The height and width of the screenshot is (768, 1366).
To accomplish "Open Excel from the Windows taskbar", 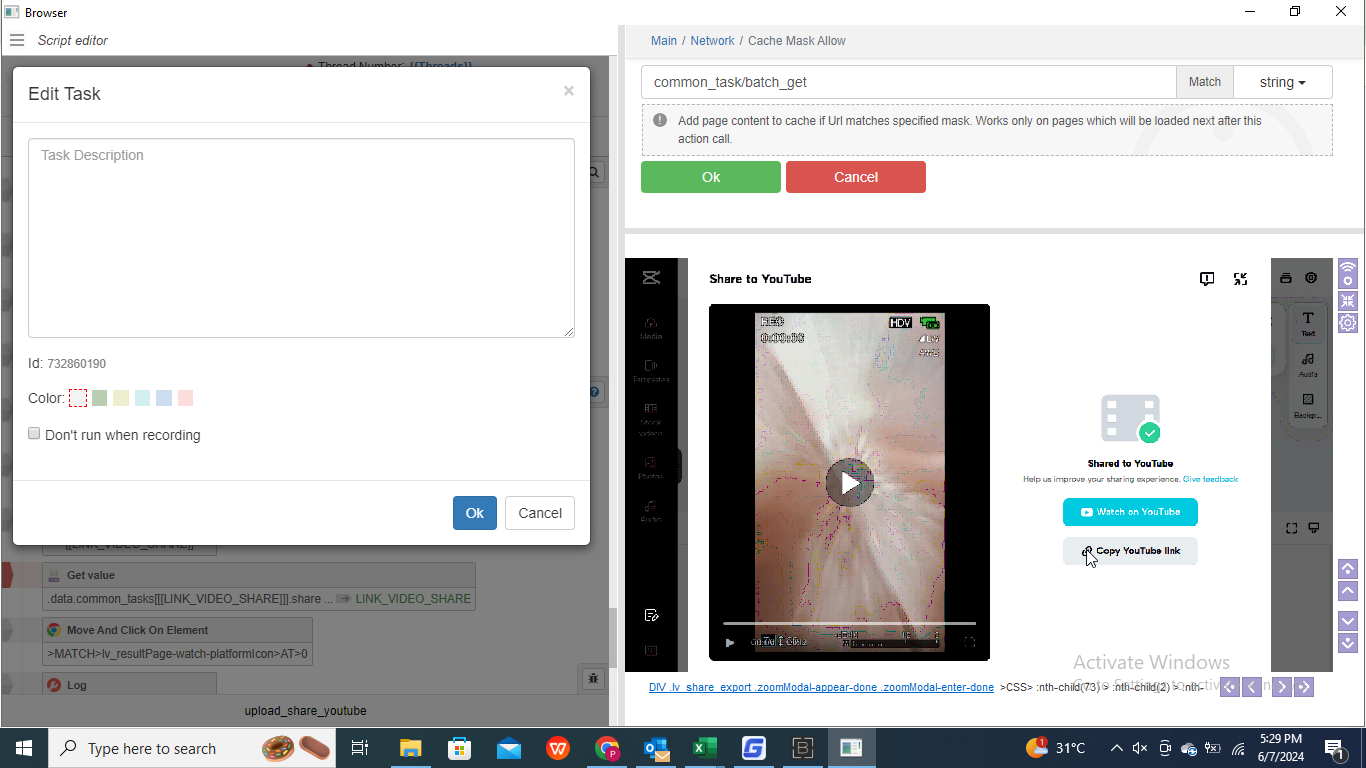I will click(703, 748).
